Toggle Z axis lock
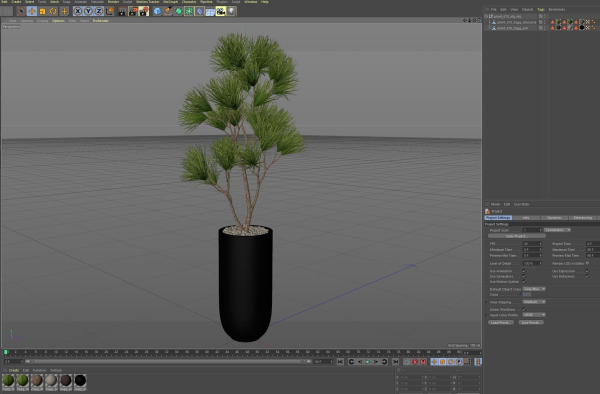Viewport: 600px width, 394px height. coord(99,11)
